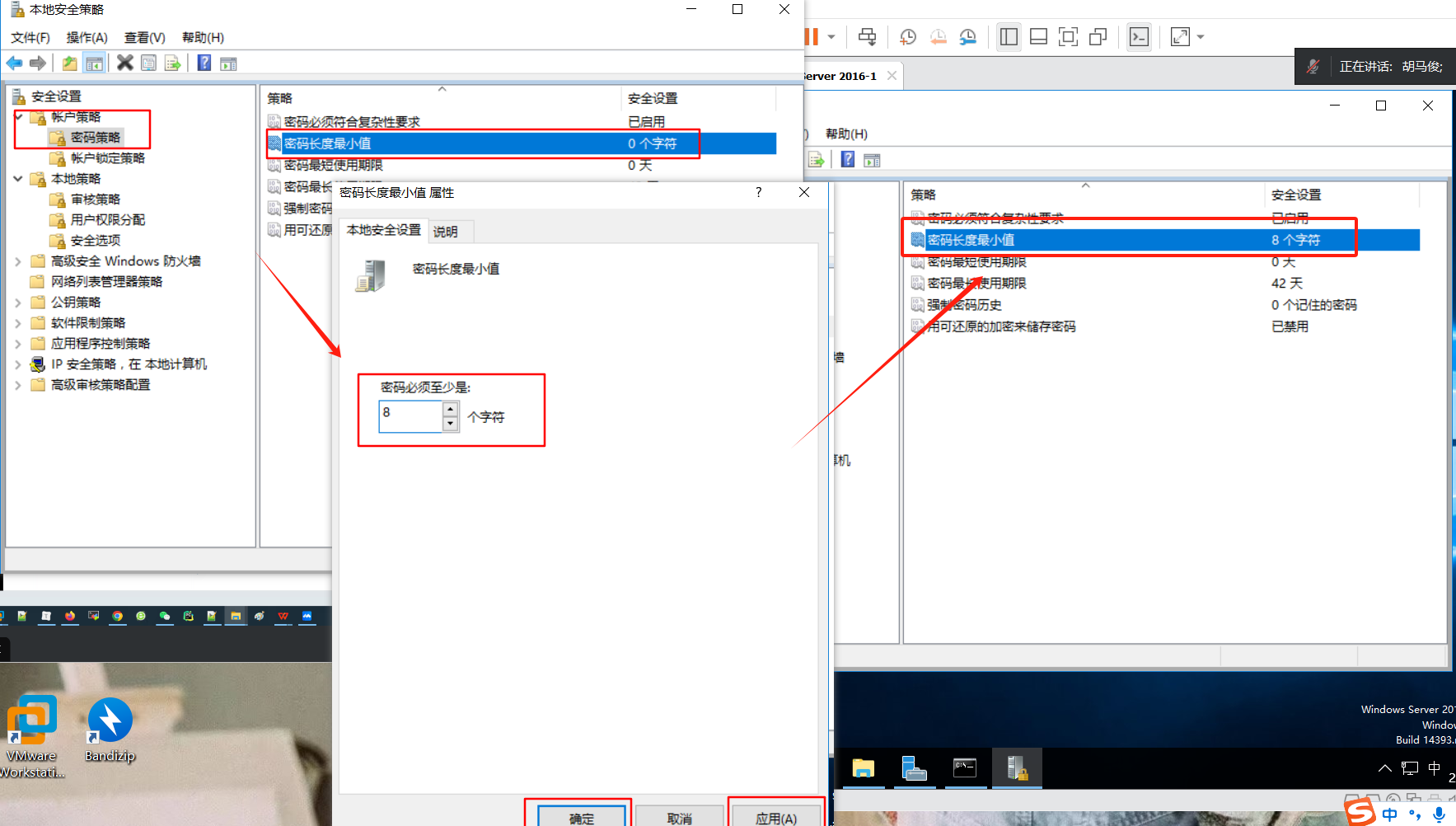Click the WeChat icon in the taskbar
1456x826 pixels.
164,616
